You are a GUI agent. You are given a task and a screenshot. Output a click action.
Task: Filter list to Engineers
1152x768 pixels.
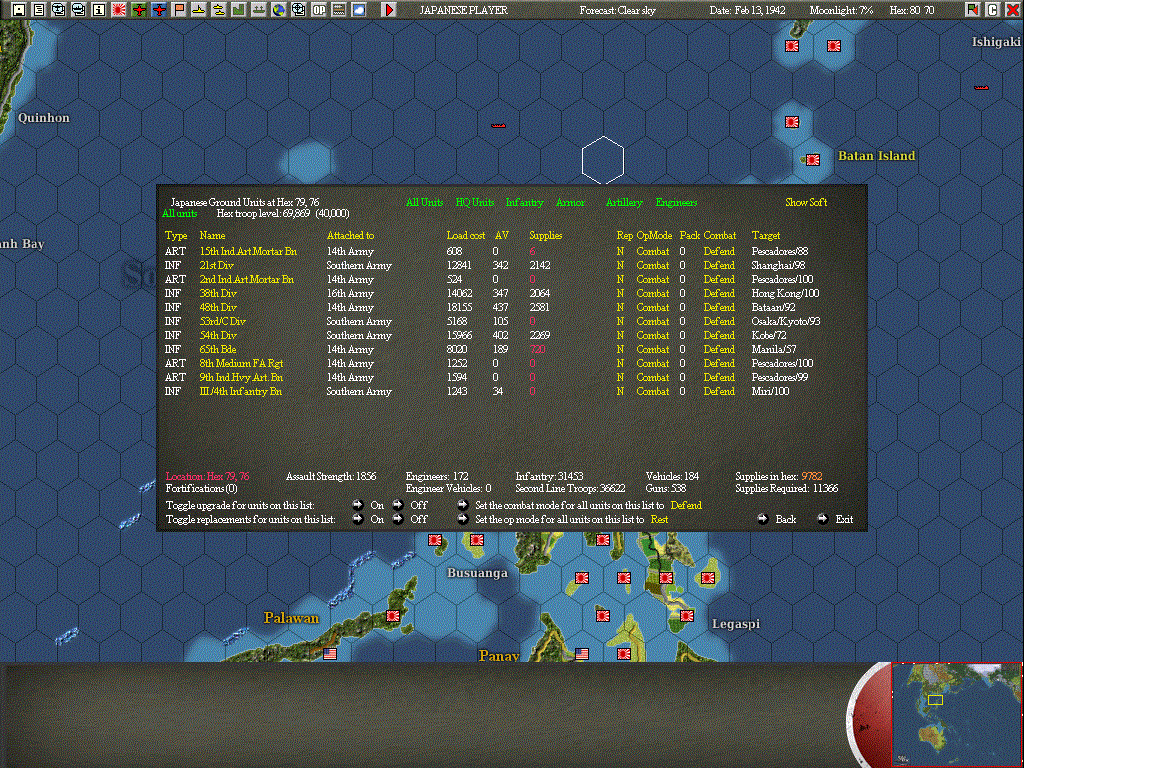(x=676, y=202)
